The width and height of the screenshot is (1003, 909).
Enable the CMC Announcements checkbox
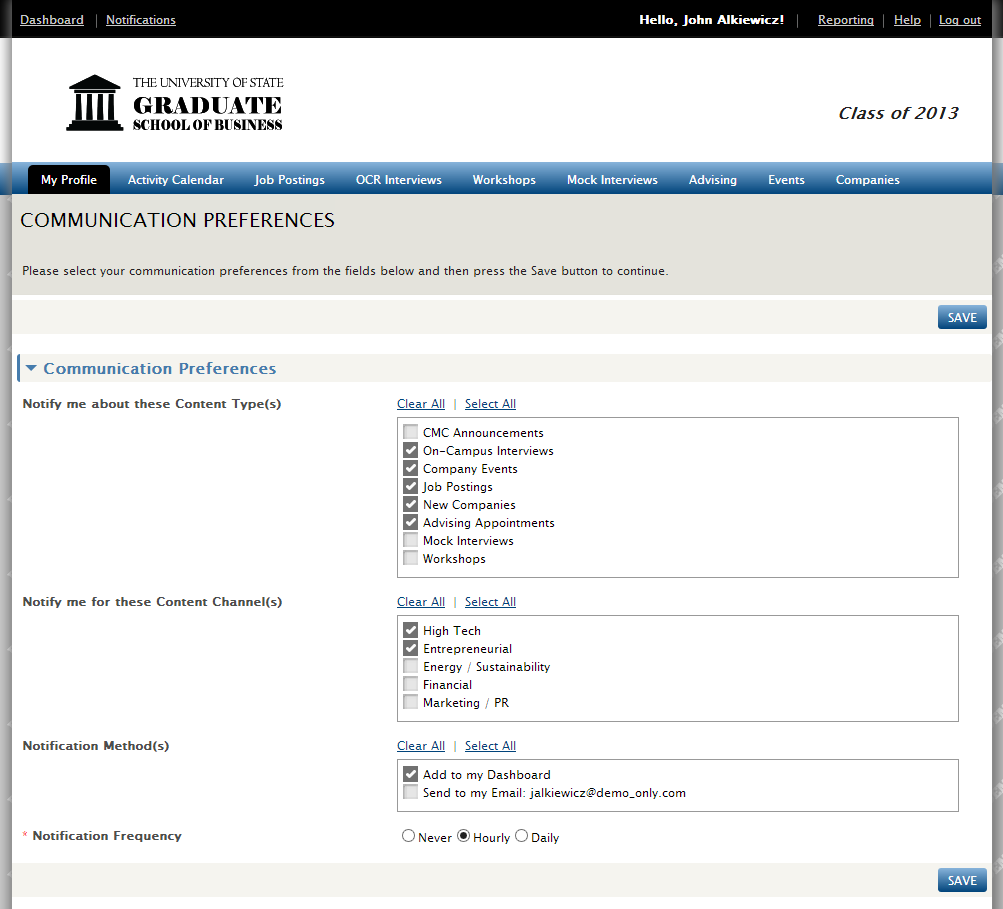411,432
